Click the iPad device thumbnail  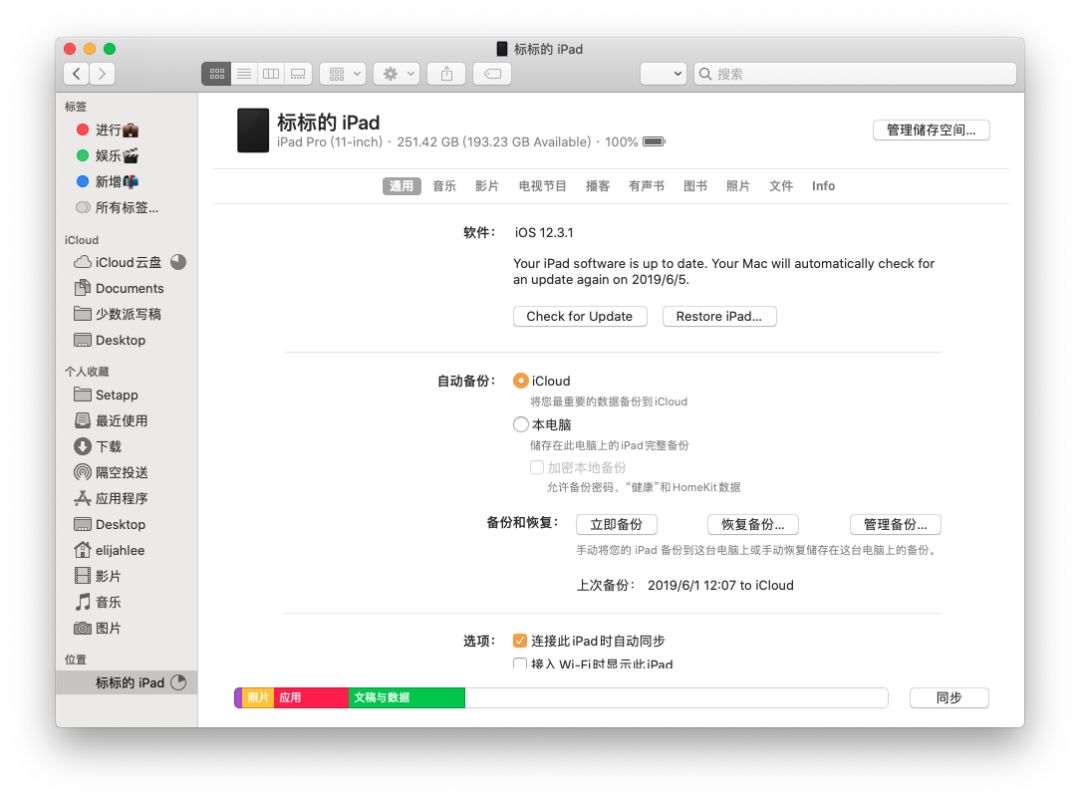tap(253, 129)
